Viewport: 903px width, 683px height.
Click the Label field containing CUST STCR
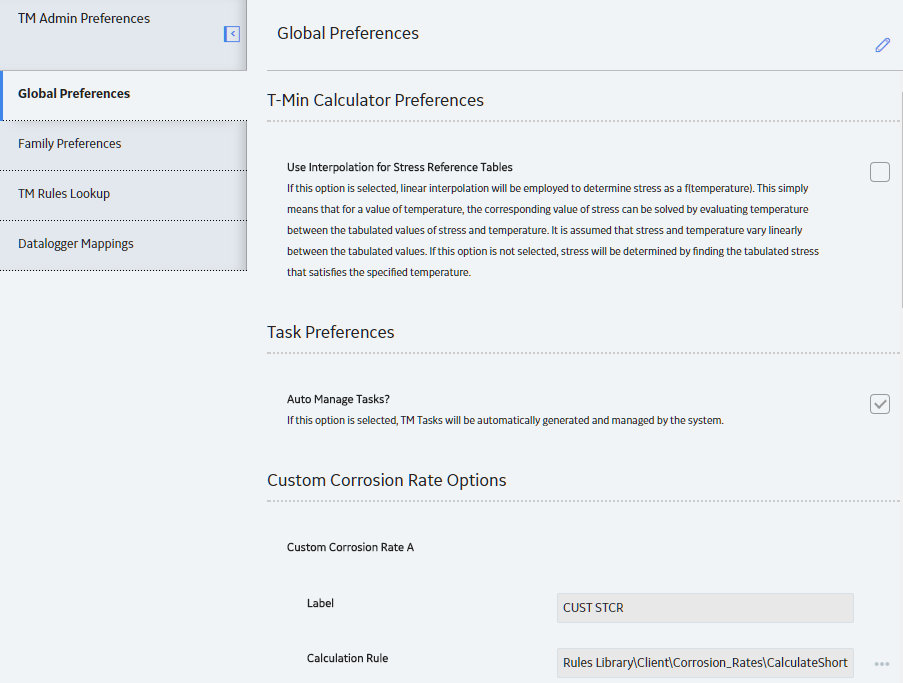tap(705, 608)
